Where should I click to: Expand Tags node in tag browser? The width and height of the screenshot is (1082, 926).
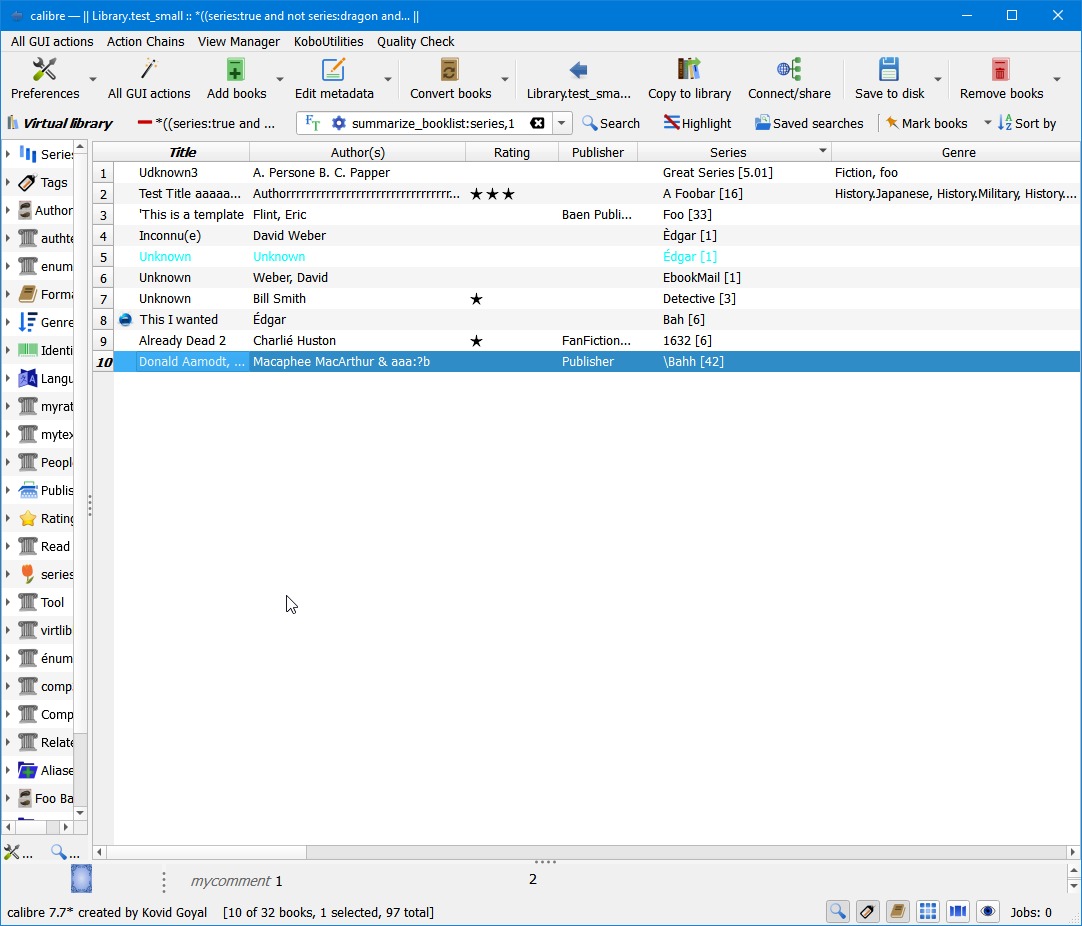pos(8,182)
